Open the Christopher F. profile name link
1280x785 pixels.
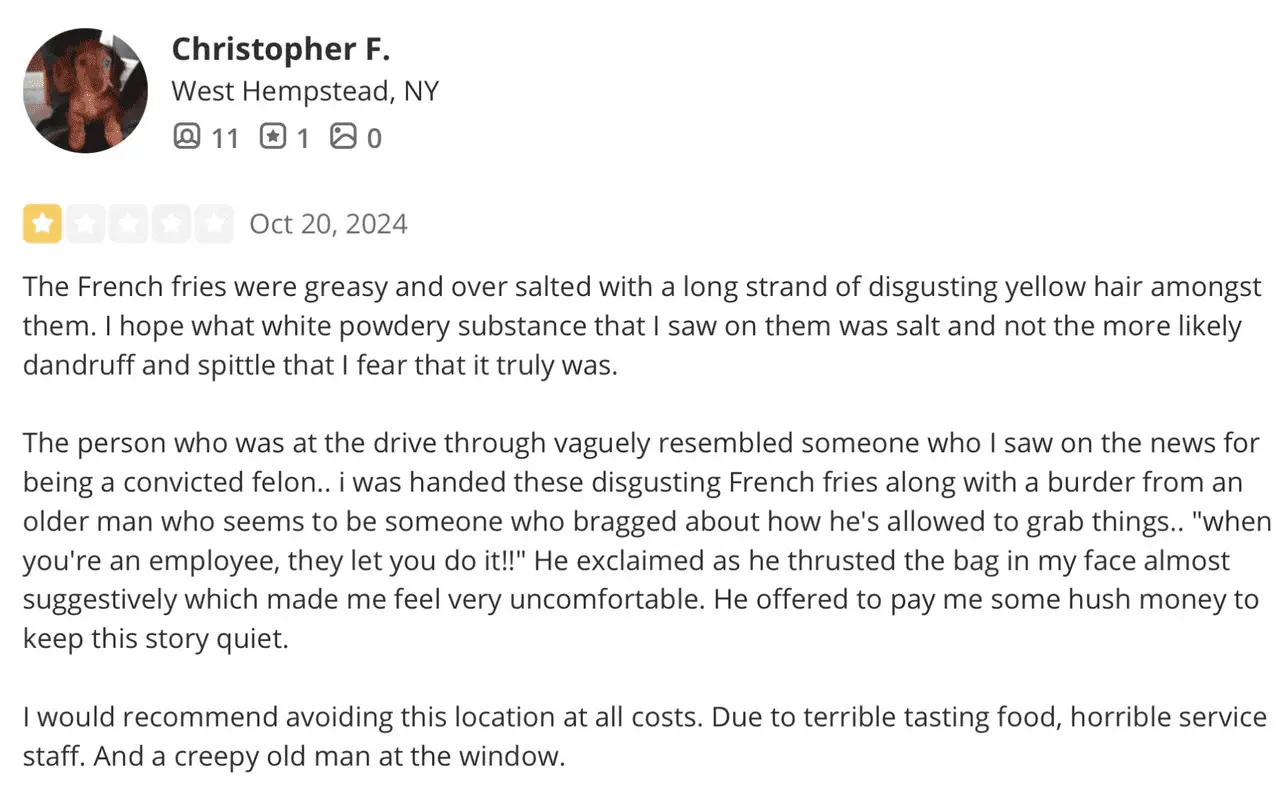coord(280,48)
